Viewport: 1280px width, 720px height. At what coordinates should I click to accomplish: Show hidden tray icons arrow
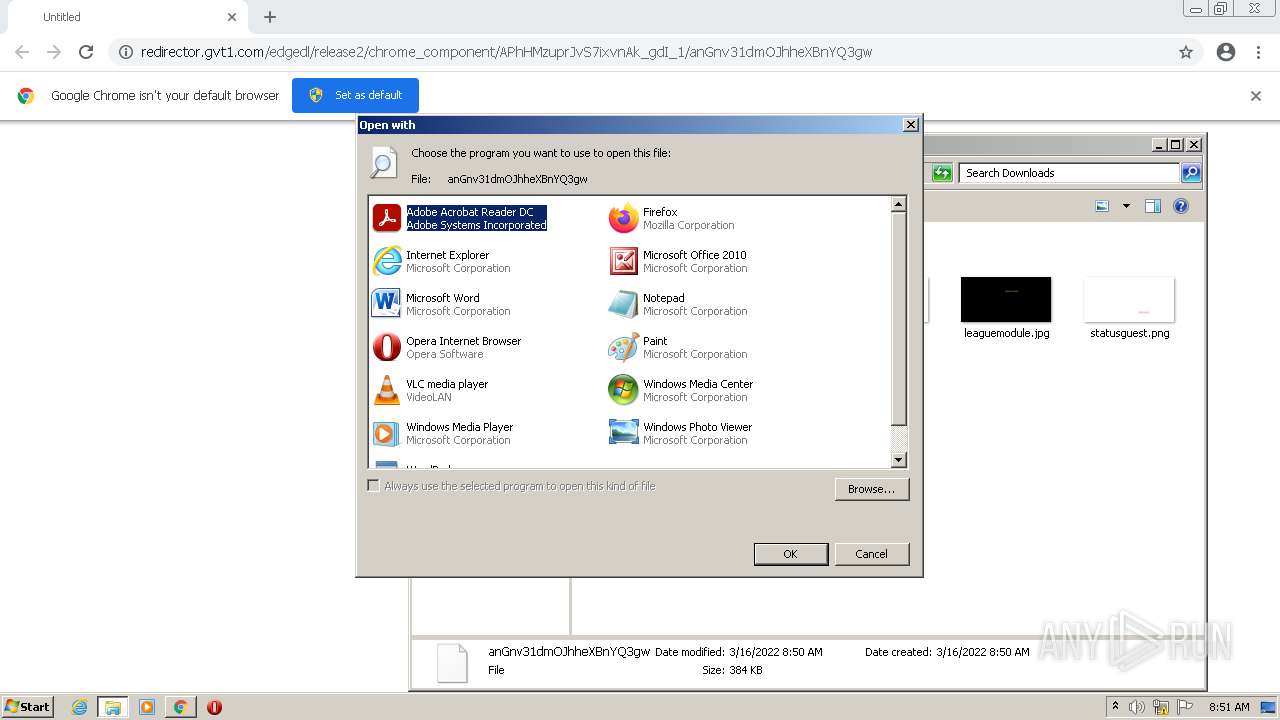(x=1115, y=706)
